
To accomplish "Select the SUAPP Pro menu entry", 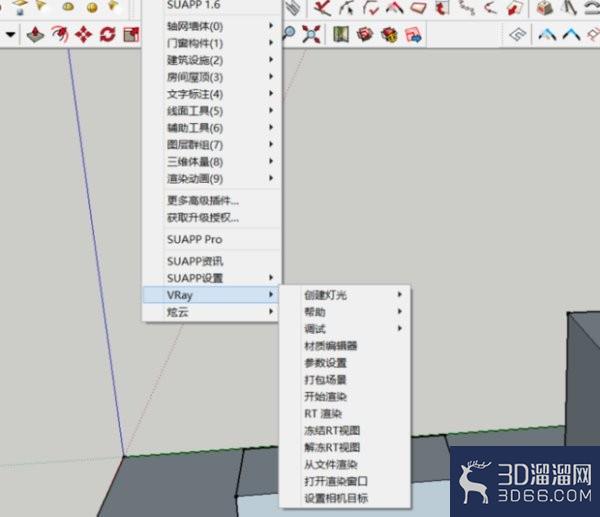I will [212, 240].
